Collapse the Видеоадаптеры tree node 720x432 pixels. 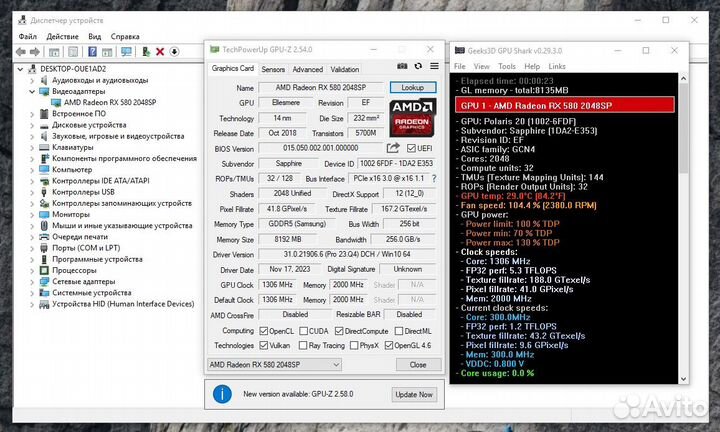click(x=32, y=91)
